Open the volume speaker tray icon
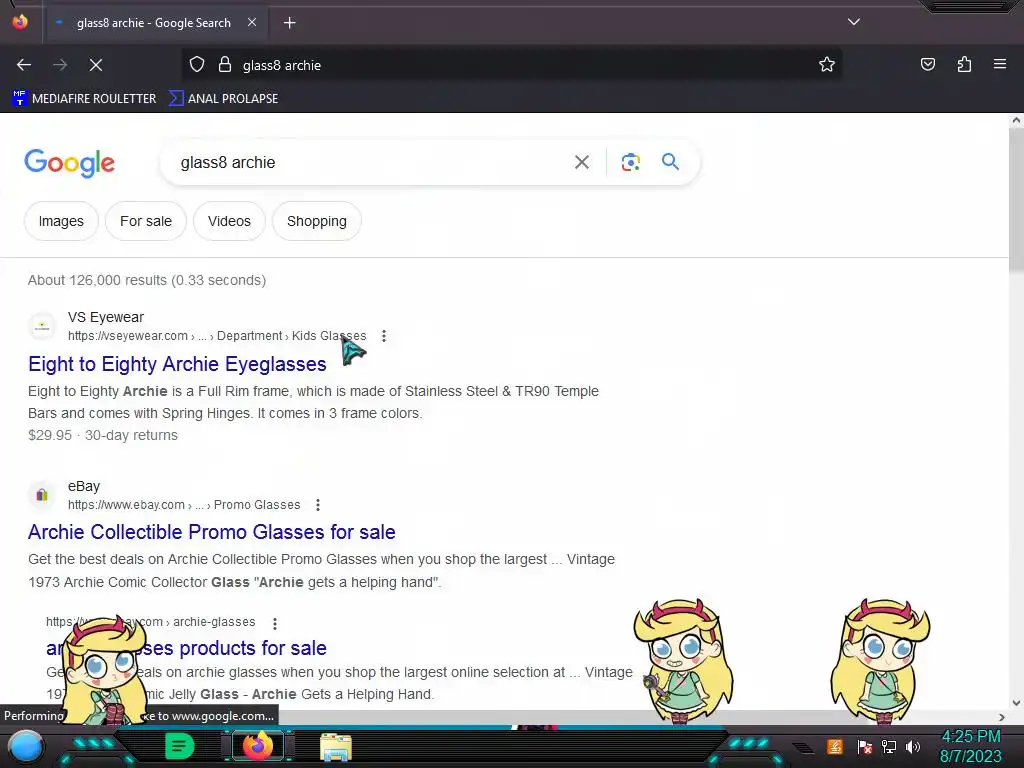The image size is (1024, 768). click(x=913, y=746)
